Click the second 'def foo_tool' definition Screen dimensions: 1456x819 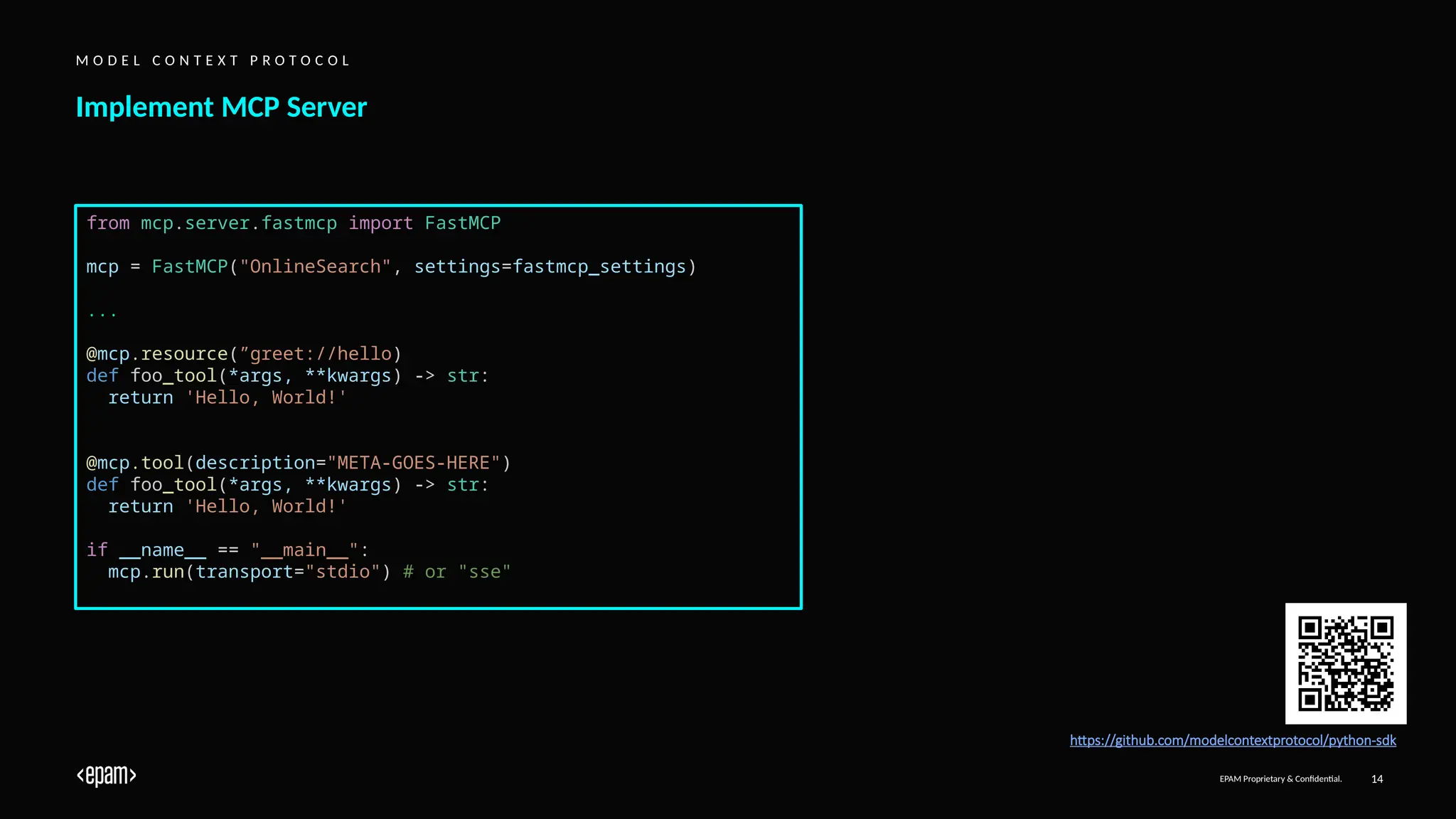point(287,485)
